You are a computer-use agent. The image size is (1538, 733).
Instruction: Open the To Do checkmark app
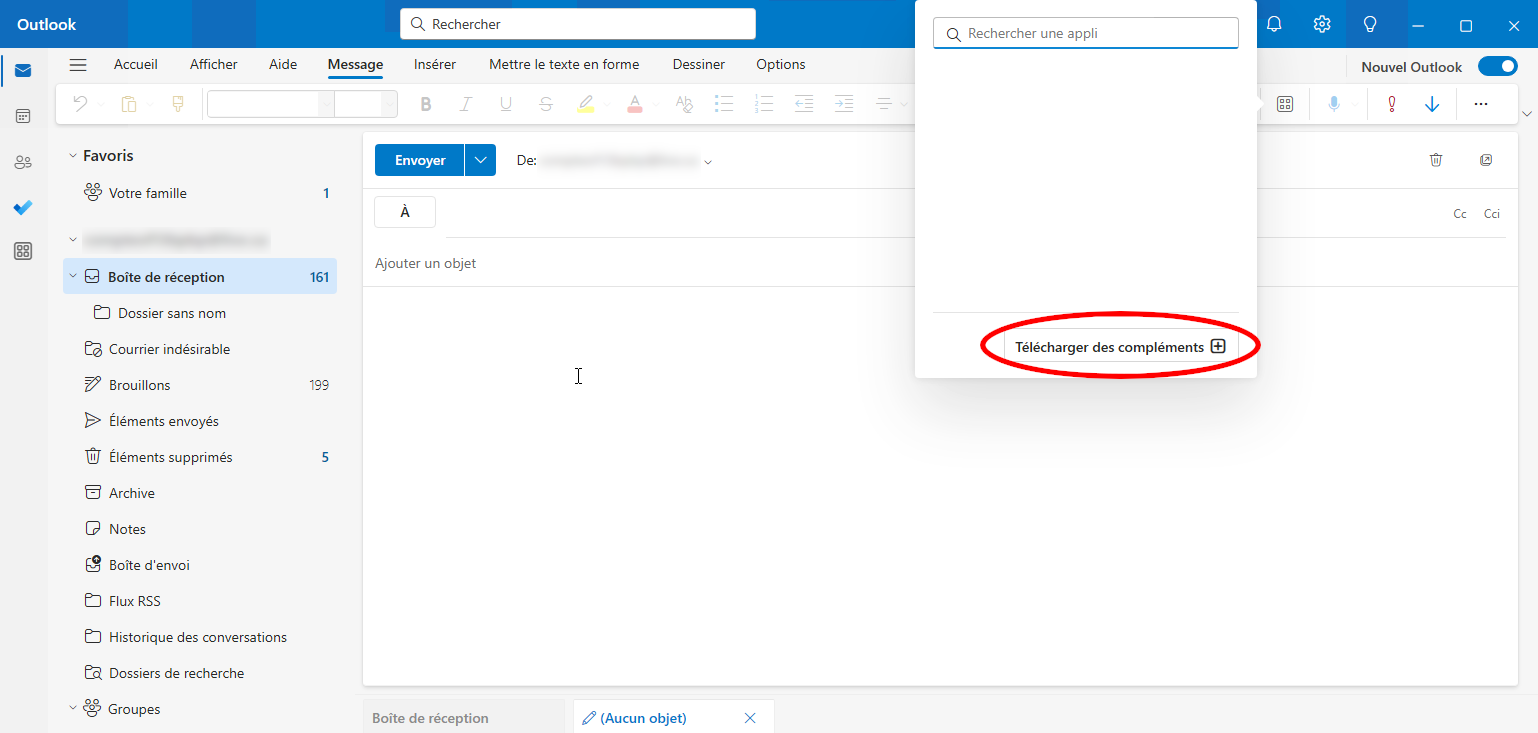22,207
